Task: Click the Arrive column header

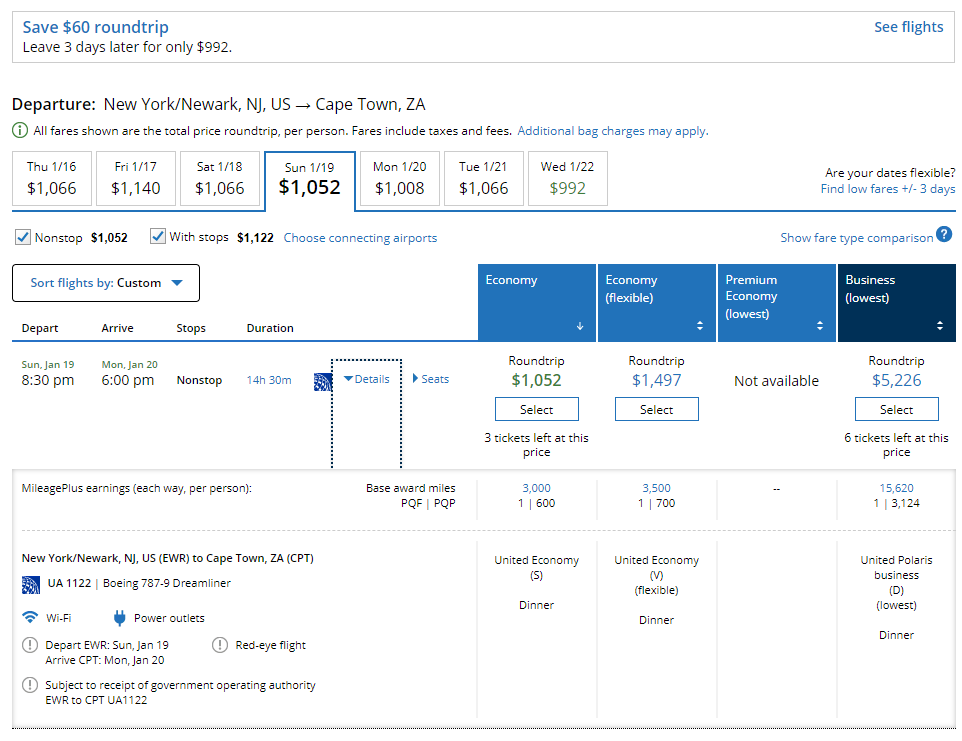Action: coord(117,328)
